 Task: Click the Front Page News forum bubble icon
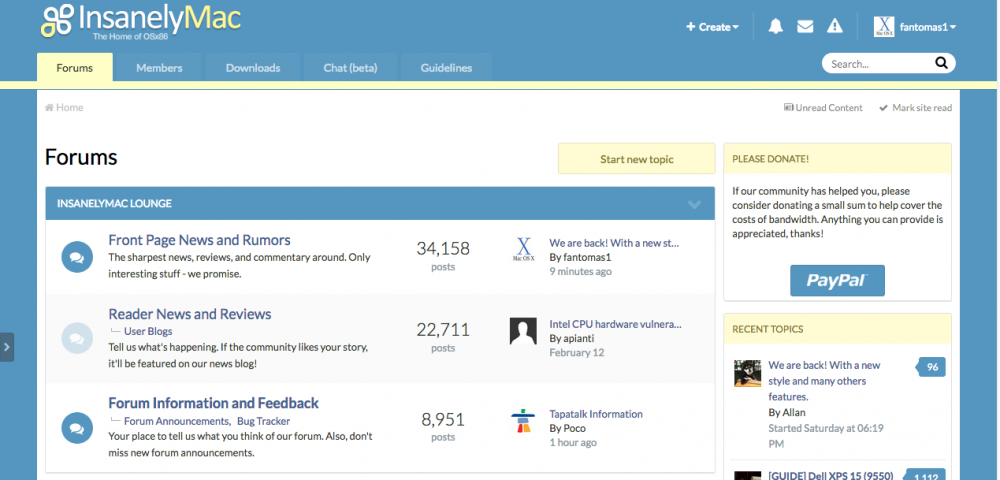[x=77, y=258]
